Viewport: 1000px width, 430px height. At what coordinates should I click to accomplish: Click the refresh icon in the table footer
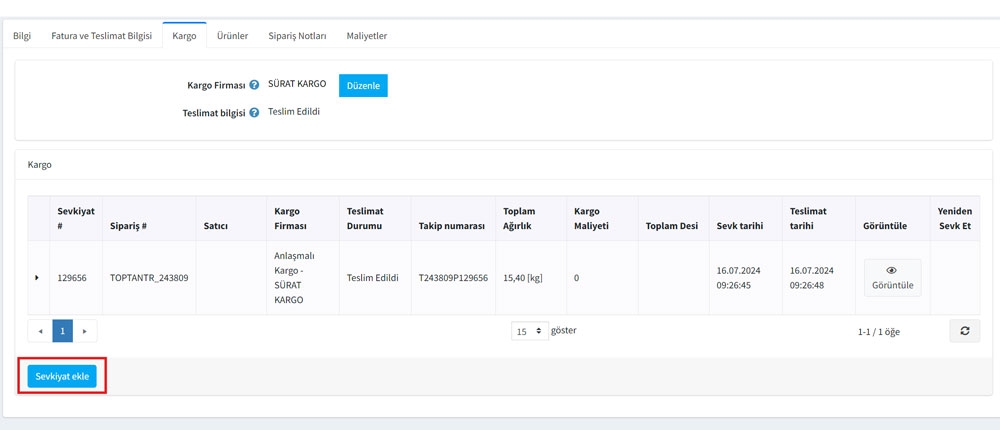point(964,331)
